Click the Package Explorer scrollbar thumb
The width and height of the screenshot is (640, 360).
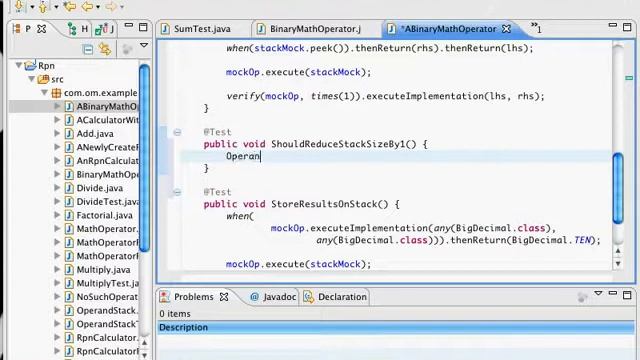coord(144,158)
